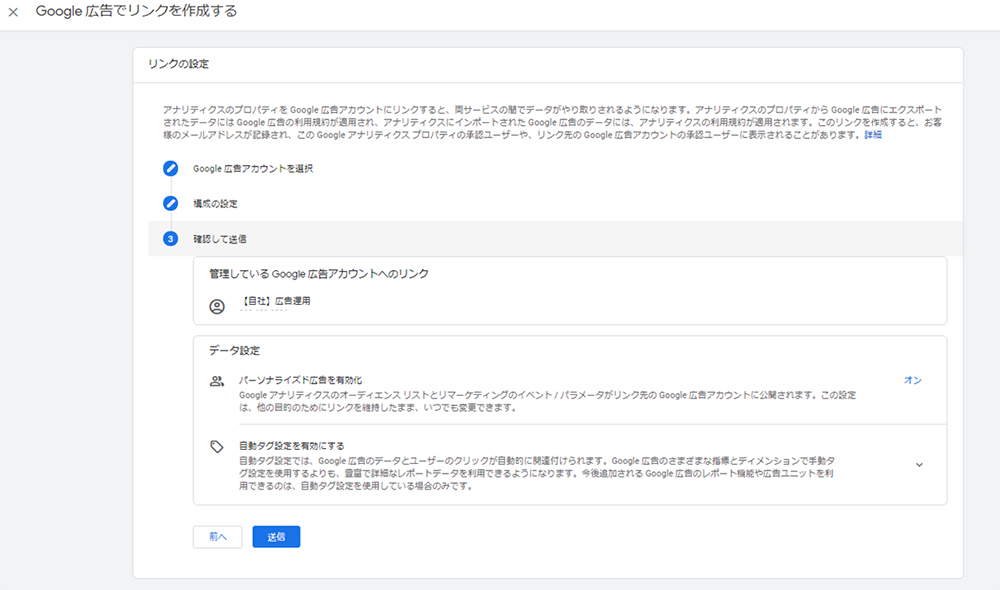Click the tag icon for 自動タグ設定
The image size is (1000, 590).
pyautogui.click(x=217, y=446)
